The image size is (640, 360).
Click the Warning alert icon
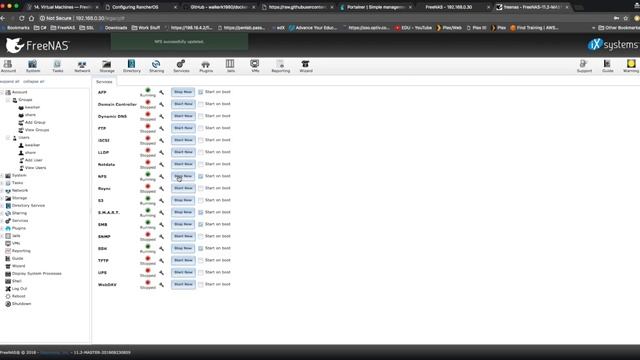tap(631, 66)
